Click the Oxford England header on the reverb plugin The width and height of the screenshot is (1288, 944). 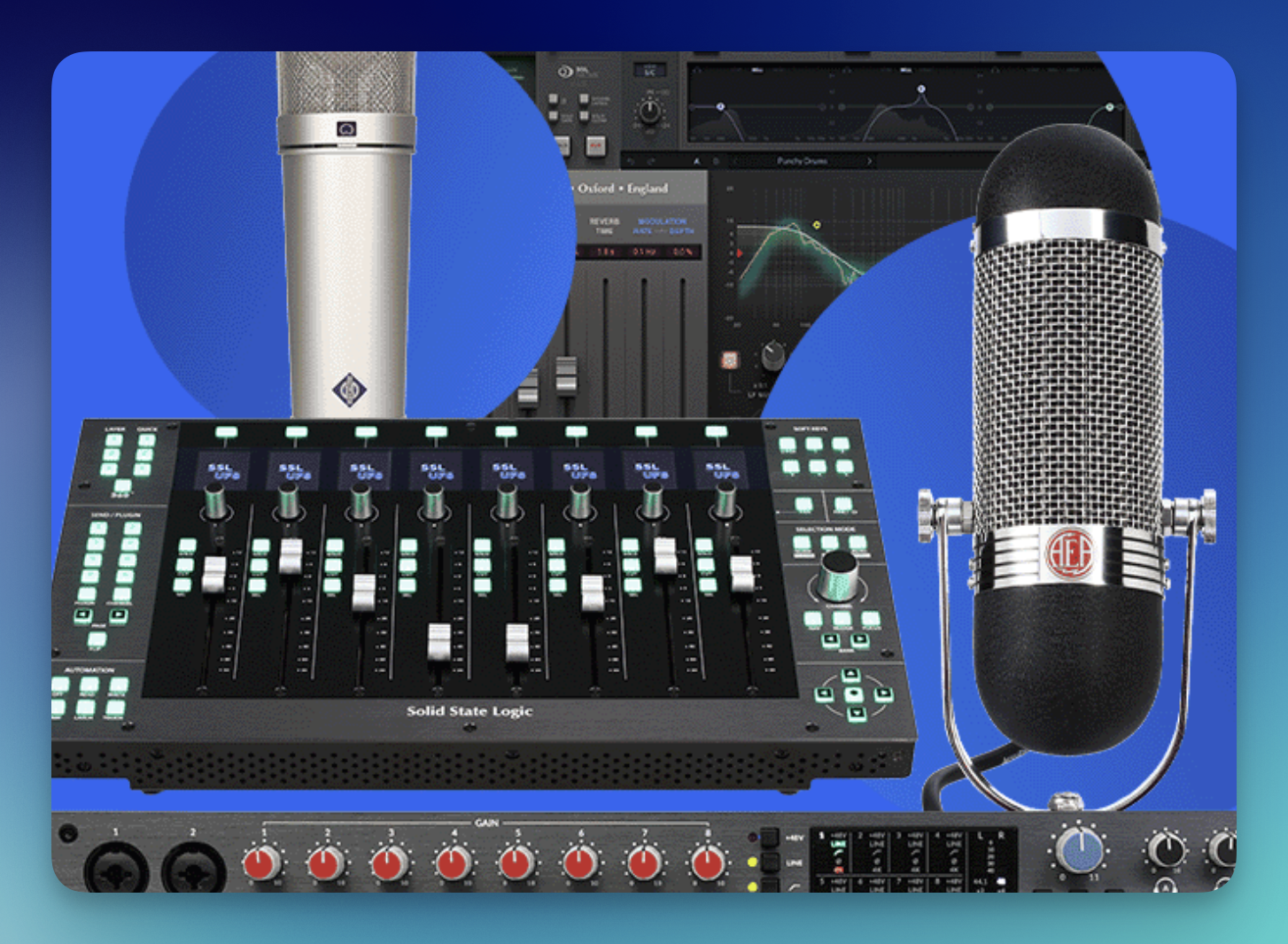pos(622,188)
